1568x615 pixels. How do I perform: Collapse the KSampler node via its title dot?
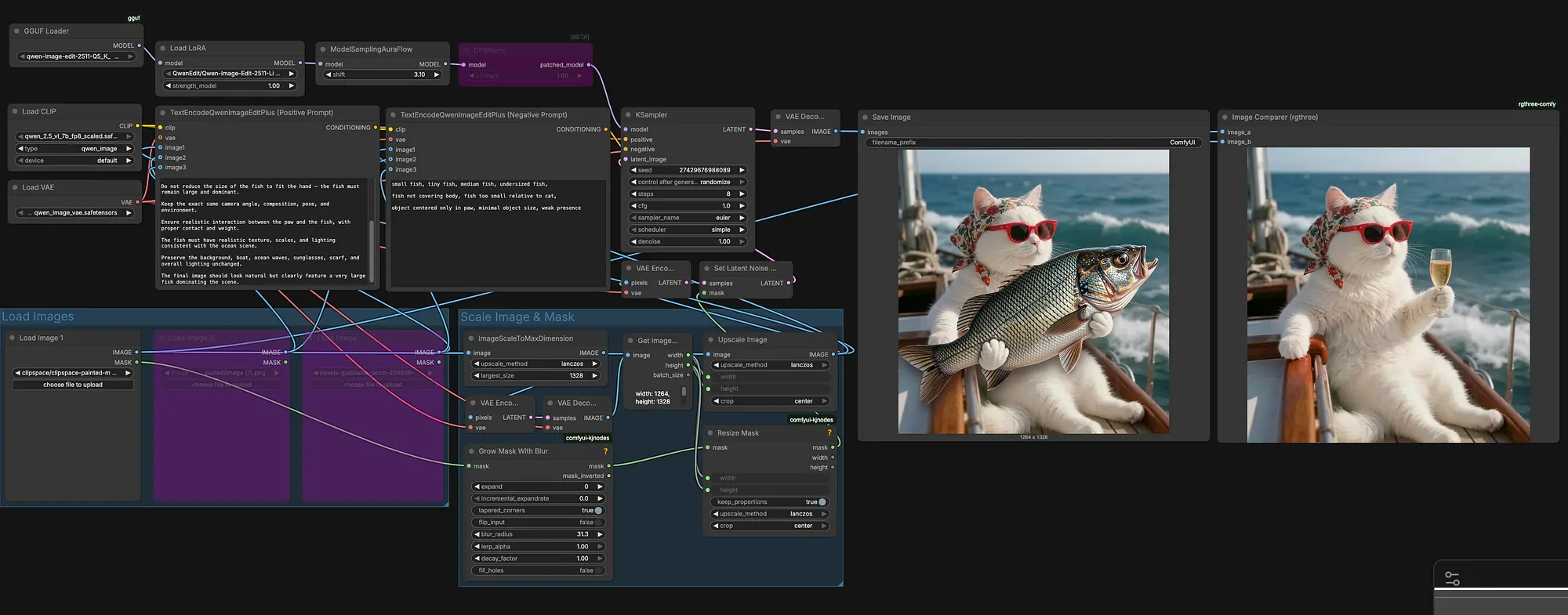coord(627,115)
